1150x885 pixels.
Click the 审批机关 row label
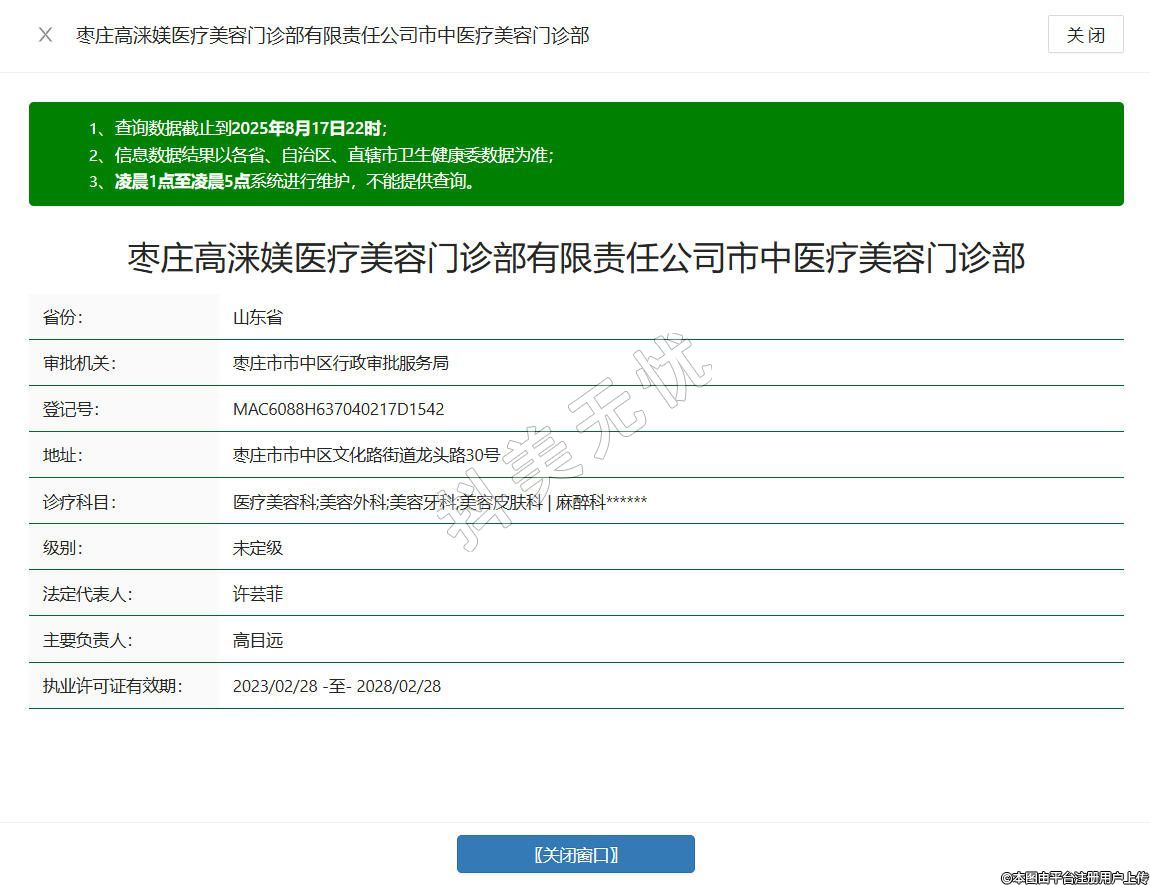click(79, 363)
